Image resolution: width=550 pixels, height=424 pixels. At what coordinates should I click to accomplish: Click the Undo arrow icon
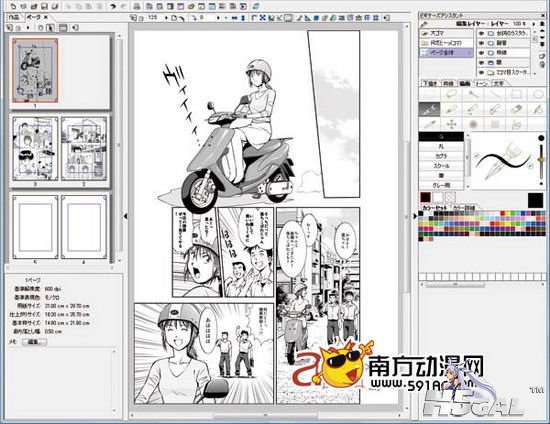(x=112, y=6)
